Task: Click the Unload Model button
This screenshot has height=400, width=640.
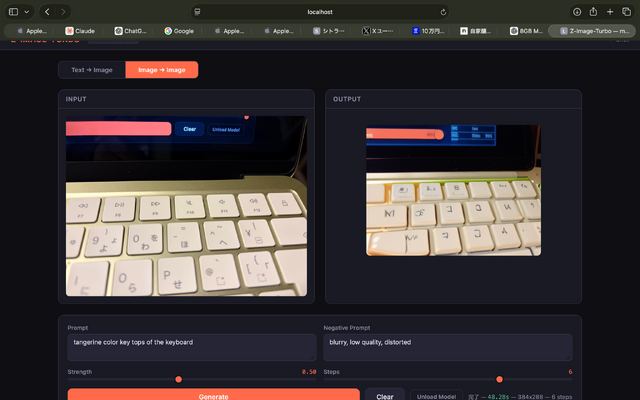Action: tap(438, 396)
